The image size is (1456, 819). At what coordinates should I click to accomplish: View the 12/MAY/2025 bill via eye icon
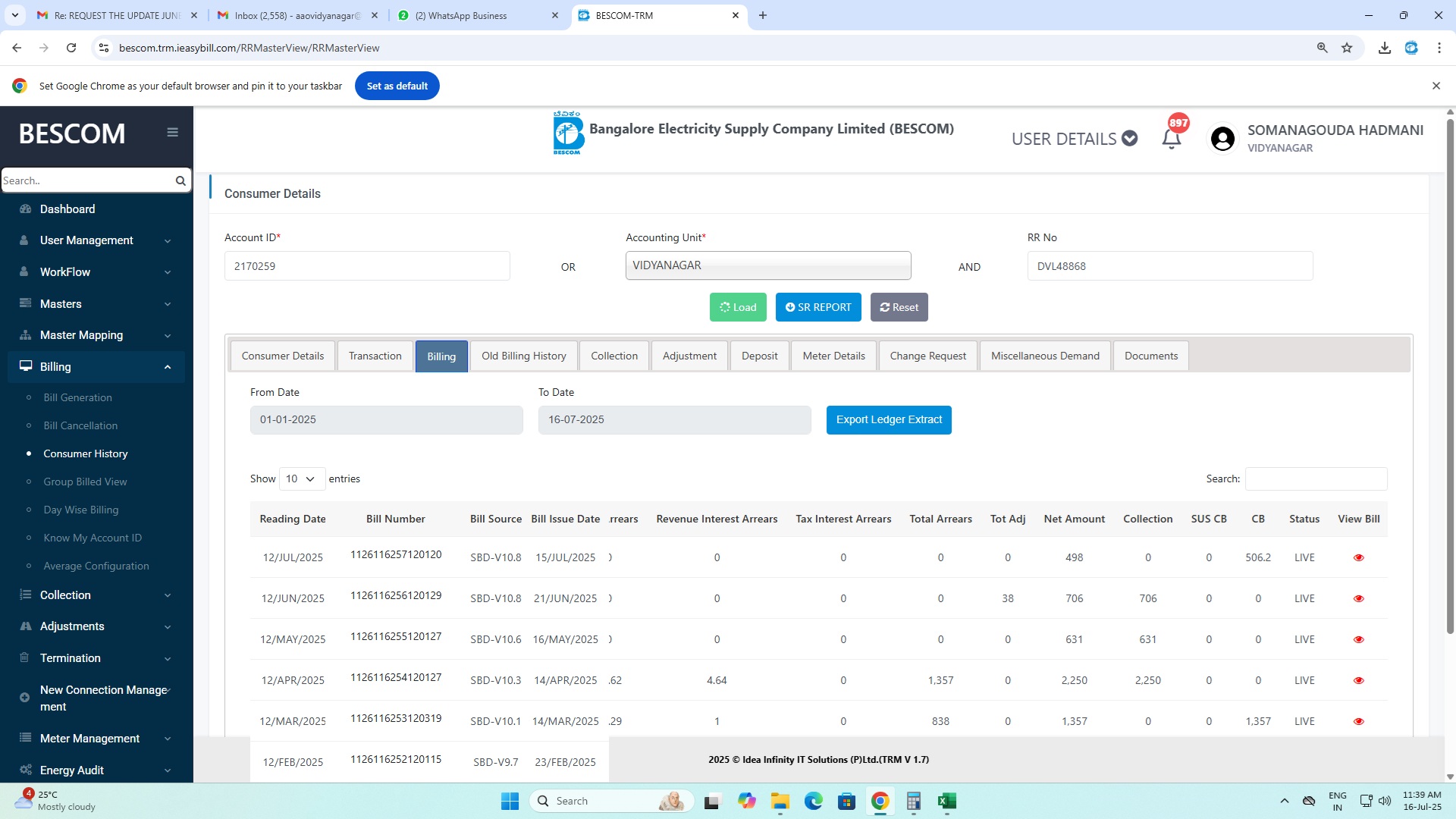(1358, 639)
